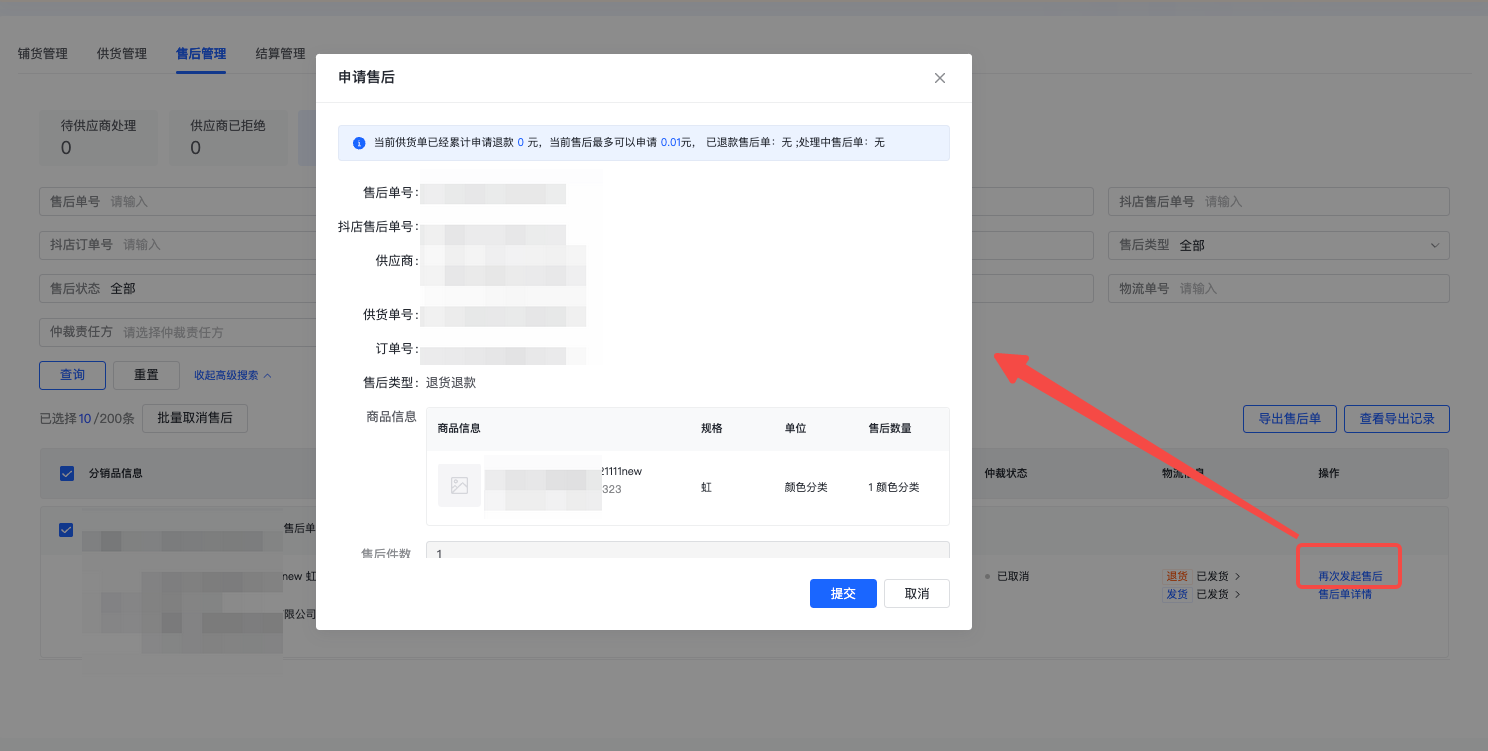Screen dimensions: 1488x751
Task: Toggle the select-all checkbox beside 分销品信息
Action: pyautogui.click(x=67, y=473)
